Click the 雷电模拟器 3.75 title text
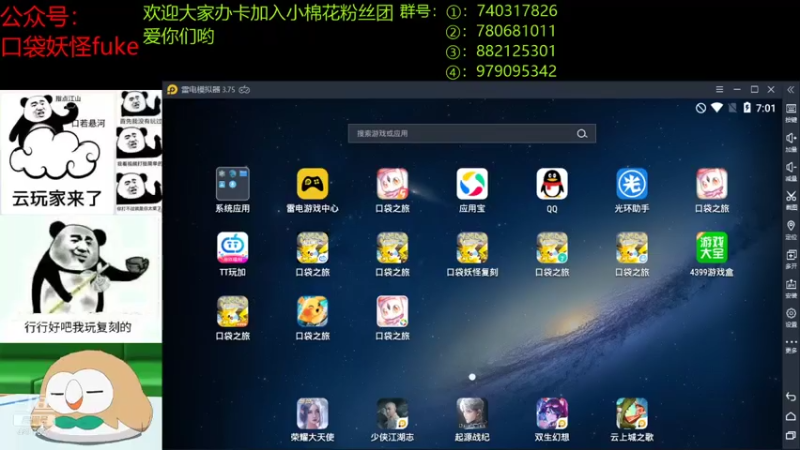Image resolution: width=800 pixels, height=450 pixels. [208, 90]
